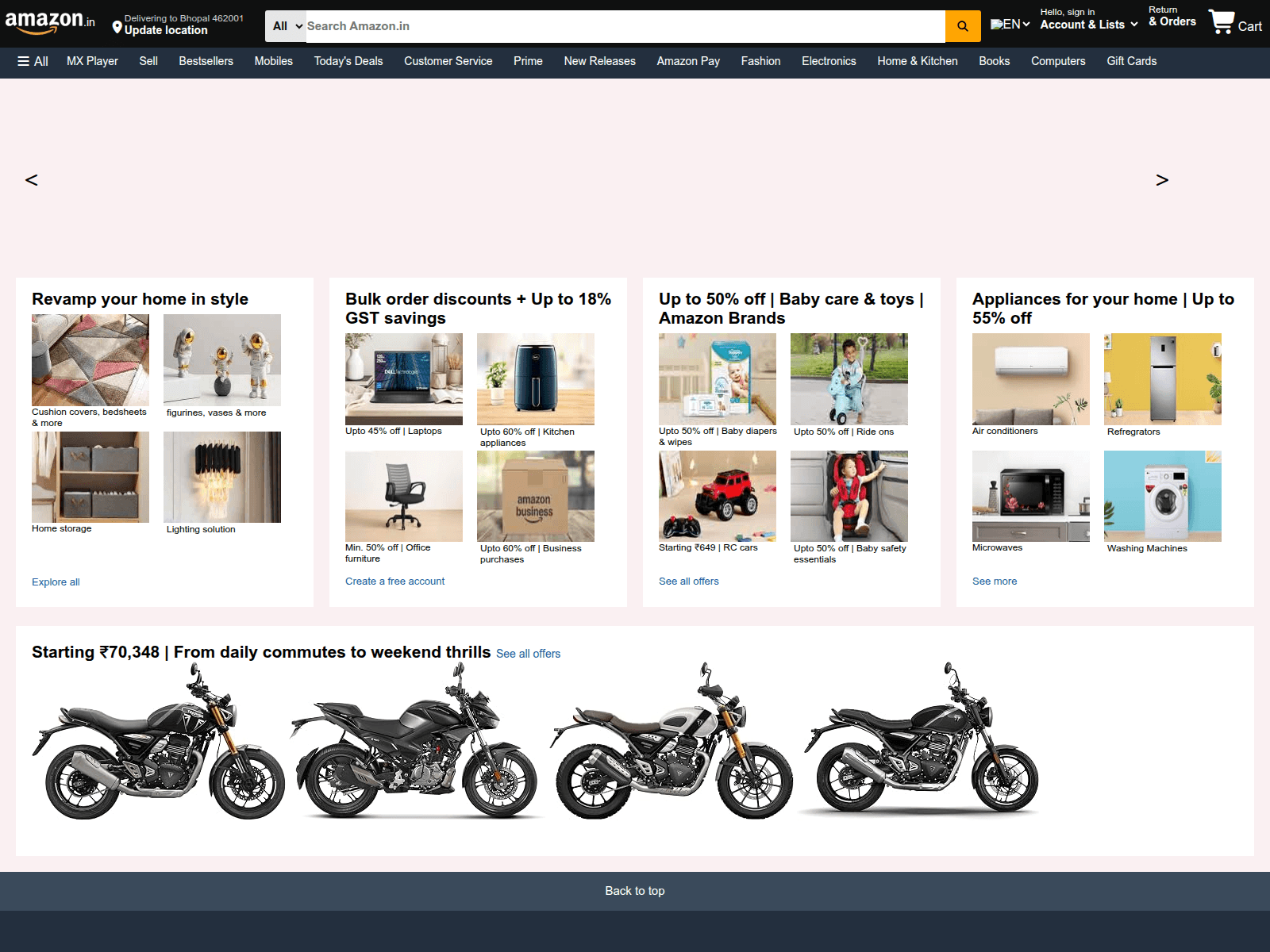Open the shopping Cart icon
The width and height of the screenshot is (1270, 952).
(1235, 22)
